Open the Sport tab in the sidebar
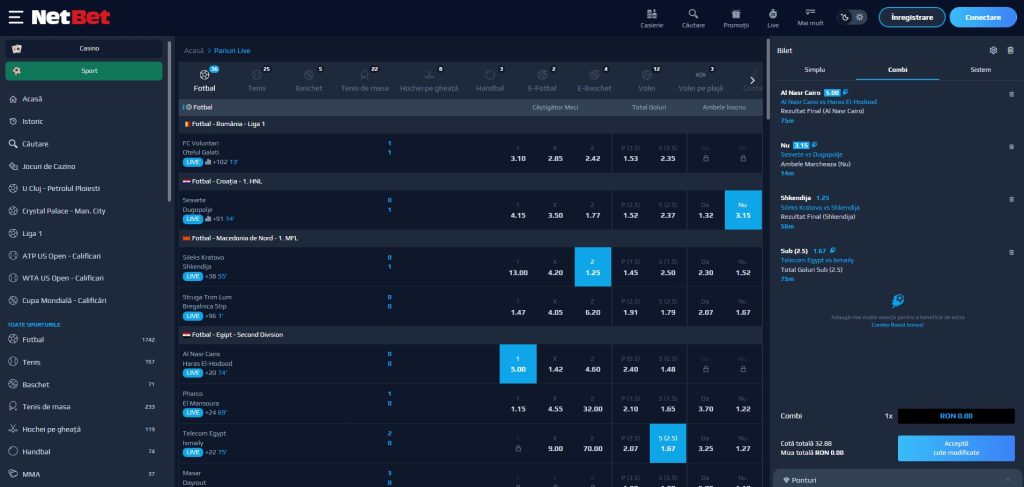Image resolution: width=1024 pixels, height=487 pixels. (x=84, y=71)
